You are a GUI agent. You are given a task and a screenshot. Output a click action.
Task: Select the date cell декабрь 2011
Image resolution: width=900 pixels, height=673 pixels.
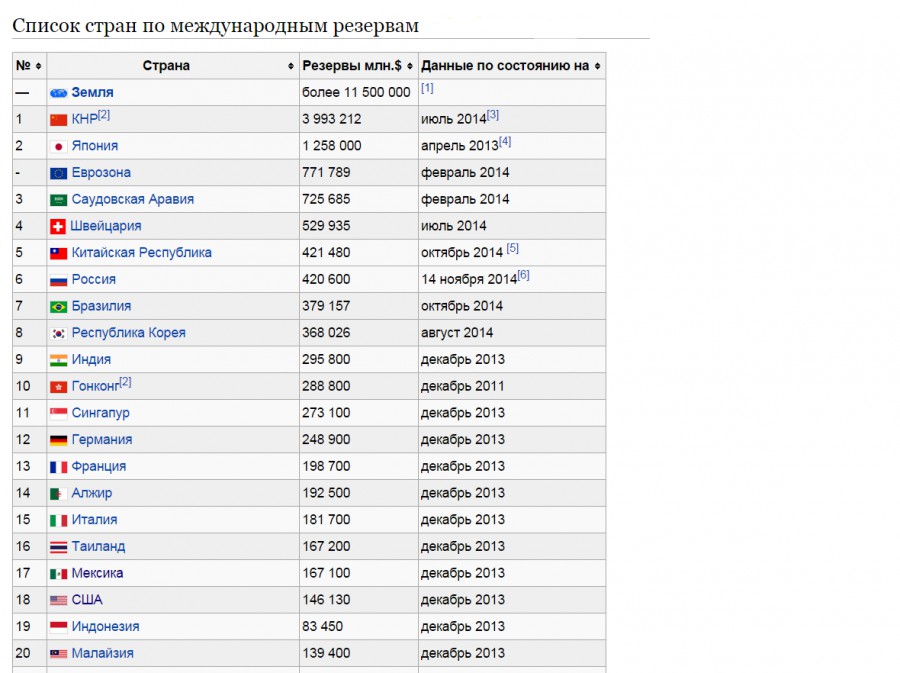(463, 386)
